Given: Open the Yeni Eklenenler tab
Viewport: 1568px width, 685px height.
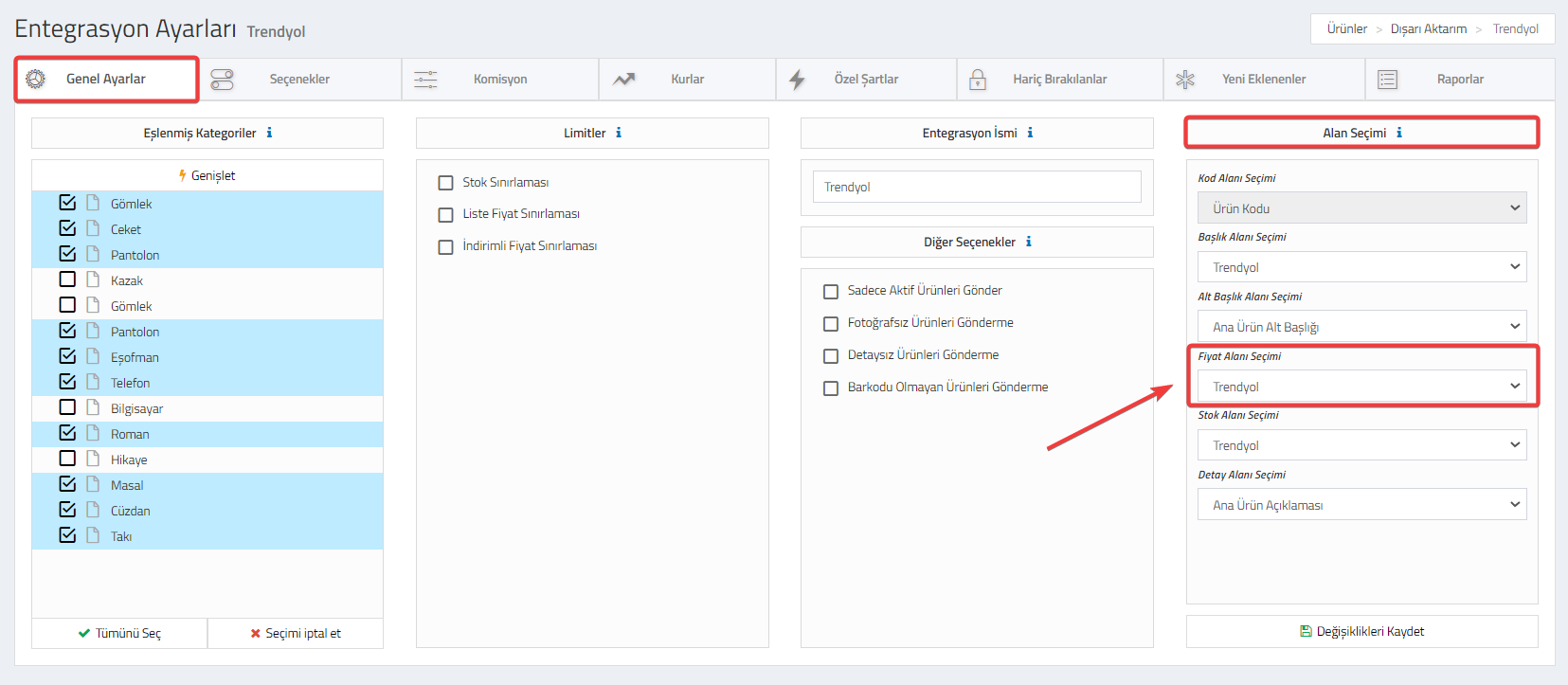Looking at the screenshot, I should click(1264, 80).
